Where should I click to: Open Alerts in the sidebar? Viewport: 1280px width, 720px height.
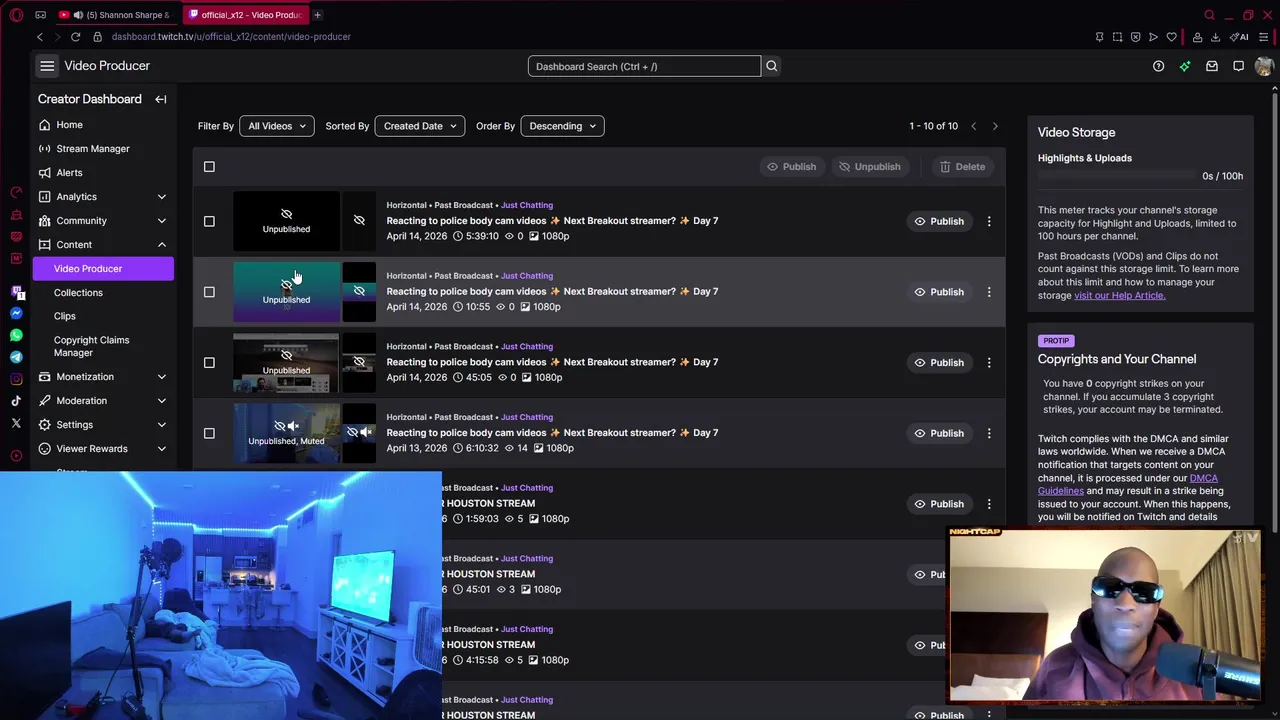click(102, 173)
